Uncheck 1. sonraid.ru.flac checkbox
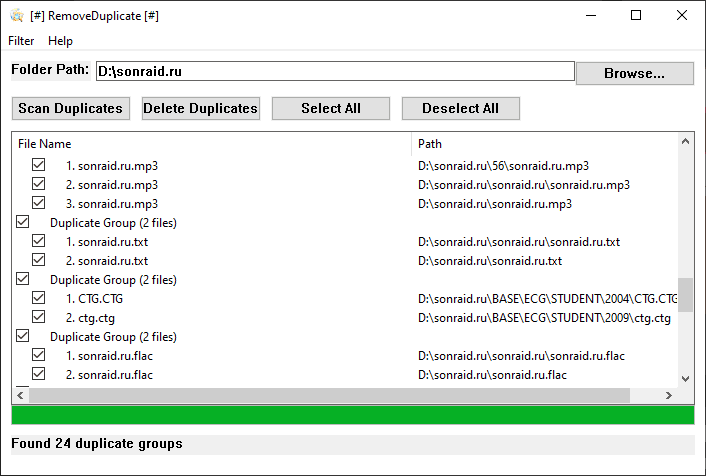This screenshot has height=476, width=706. coord(39,355)
